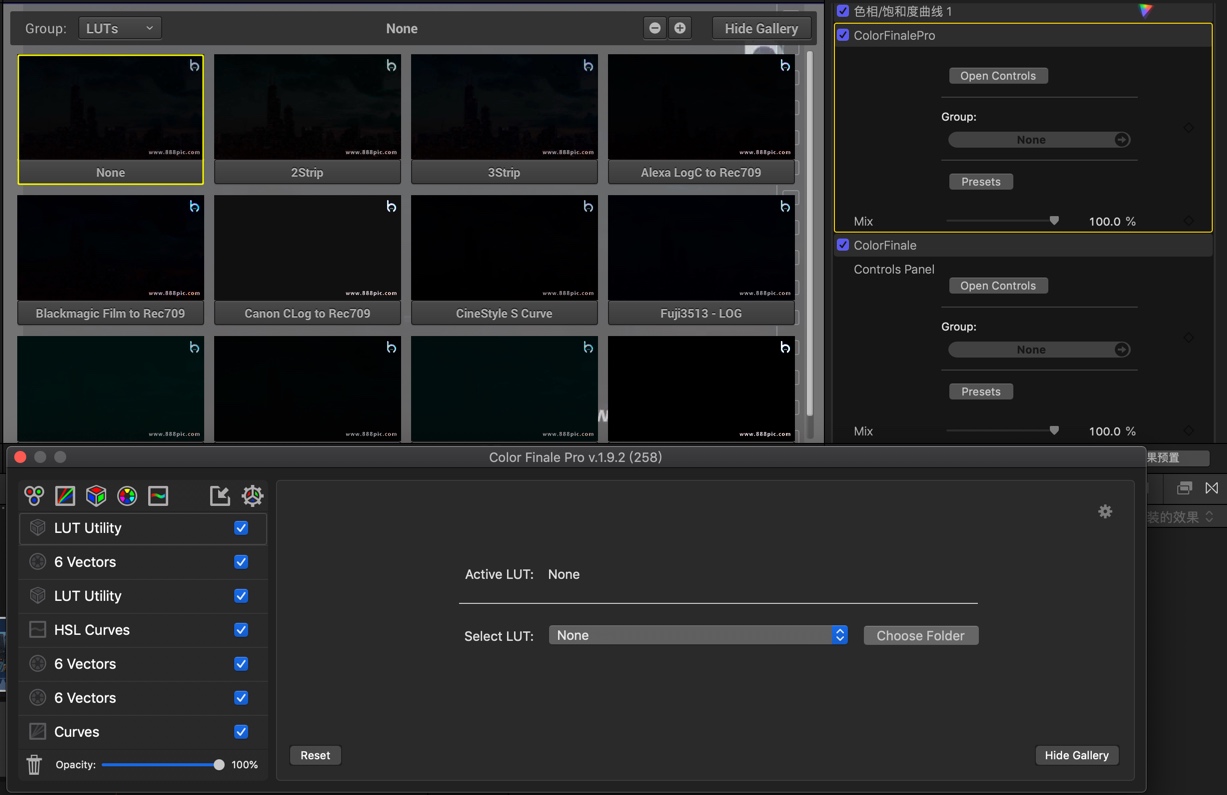Open the Curves tool in the toolbar
The image size is (1227, 795).
pos(65,495)
